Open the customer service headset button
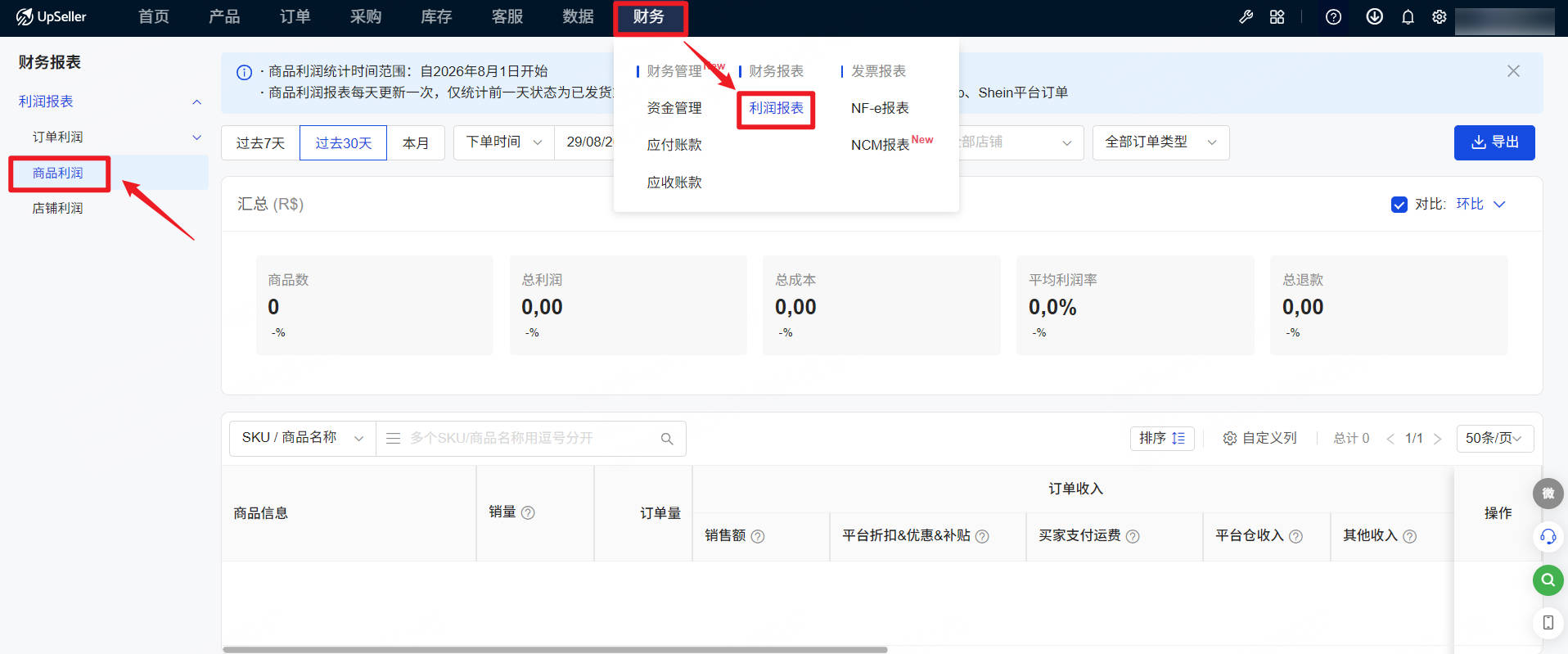The width and height of the screenshot is (1568, 654). [x=1548, y=537]
